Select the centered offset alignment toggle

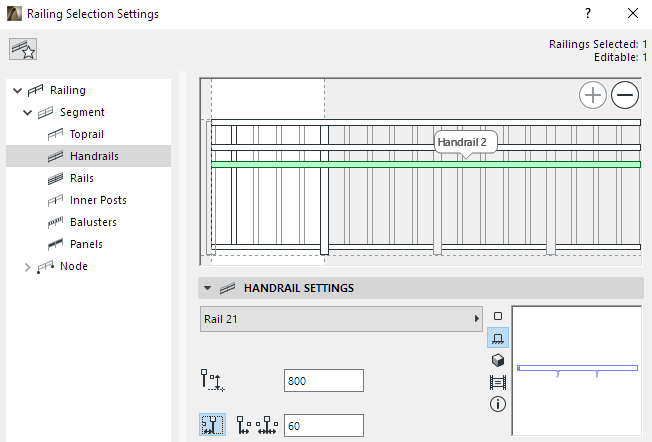pyautogui.click(x=212, y=425)
